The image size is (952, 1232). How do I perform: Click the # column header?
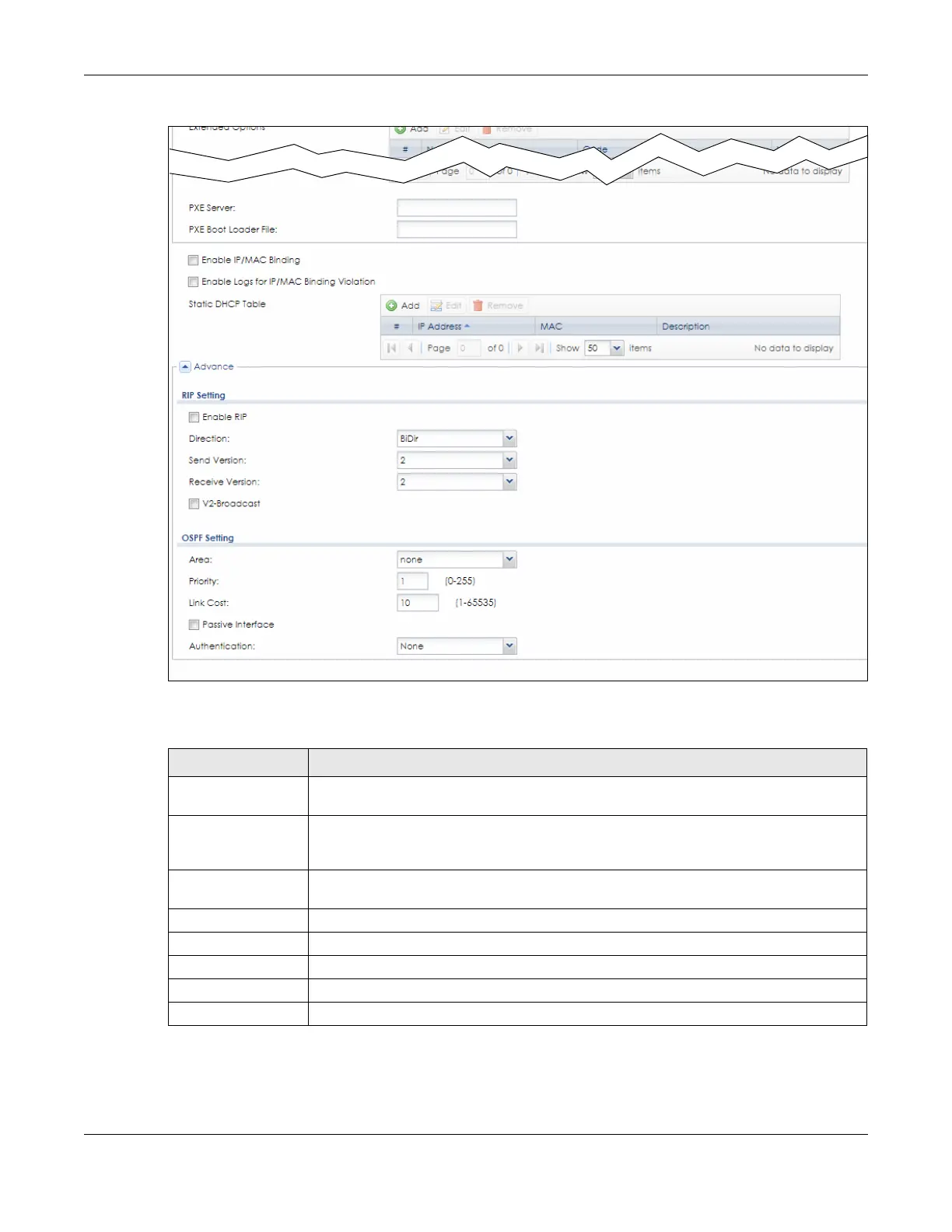(397, 327)
